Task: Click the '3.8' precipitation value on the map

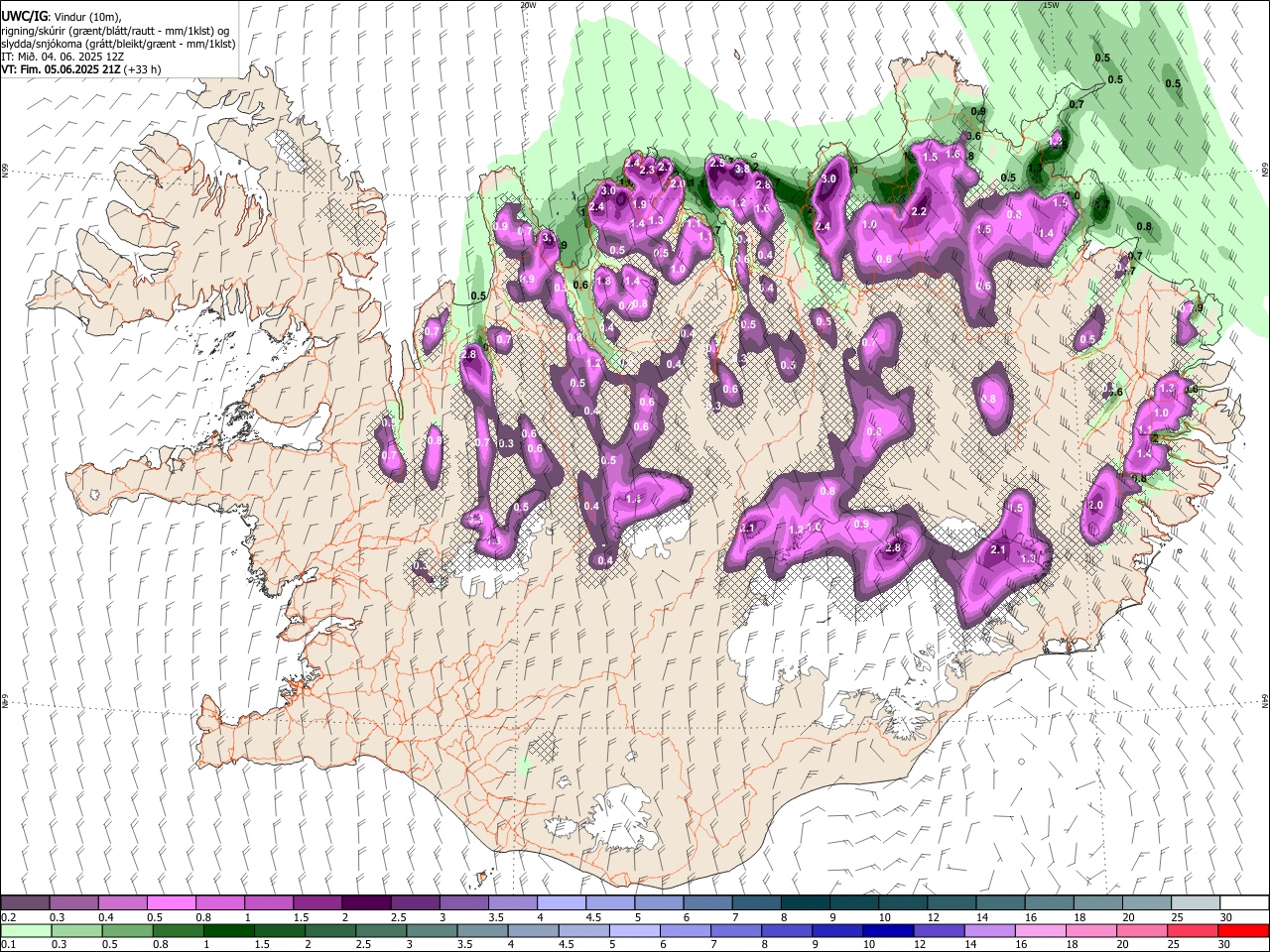Action: point(741,170)
